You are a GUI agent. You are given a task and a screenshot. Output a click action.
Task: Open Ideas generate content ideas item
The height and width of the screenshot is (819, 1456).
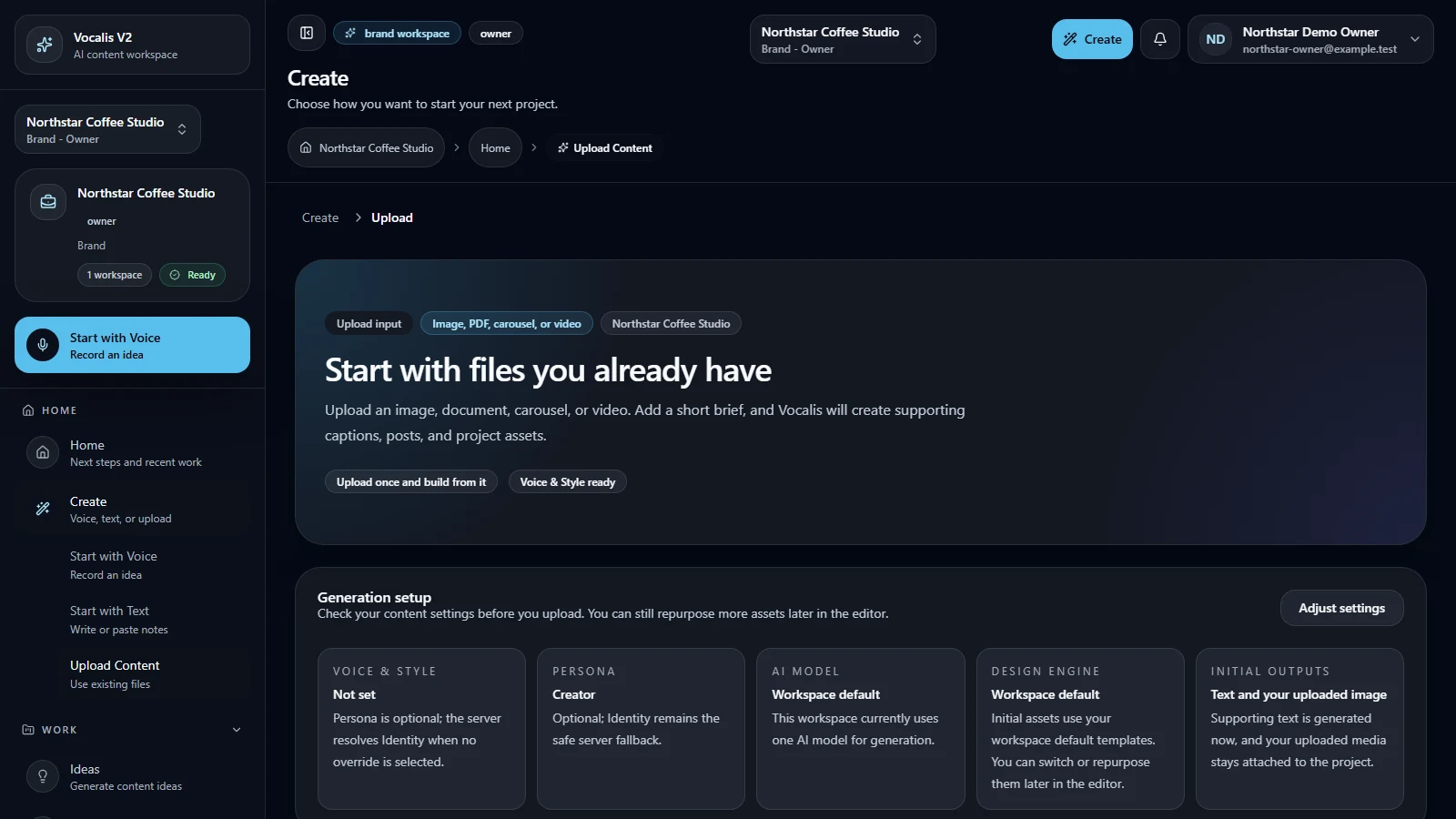(132, 776)
